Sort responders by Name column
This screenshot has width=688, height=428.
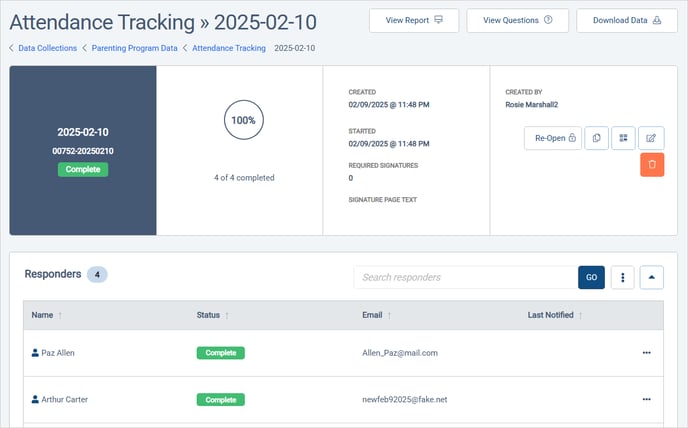click(x=46, y=315)
